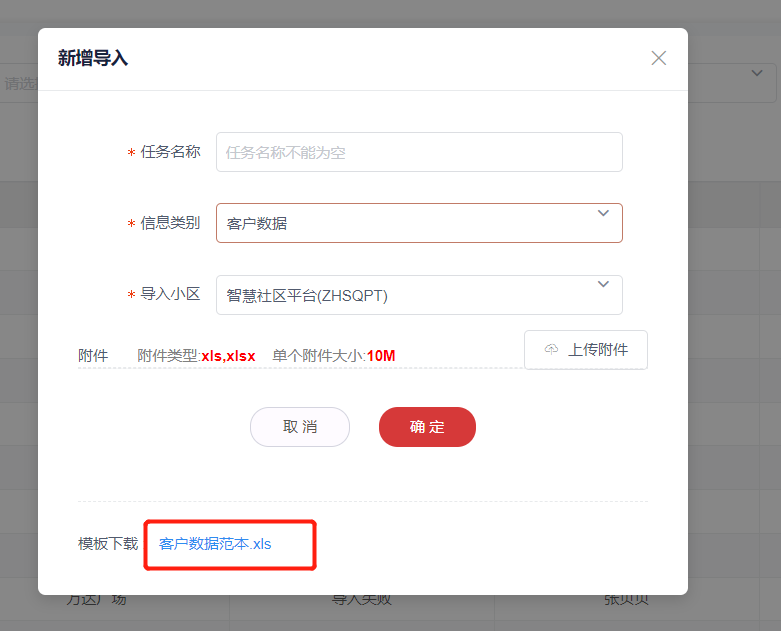Click the 信息类别 field label
Screen dimensions: 781x631
[x=170, y=223]
